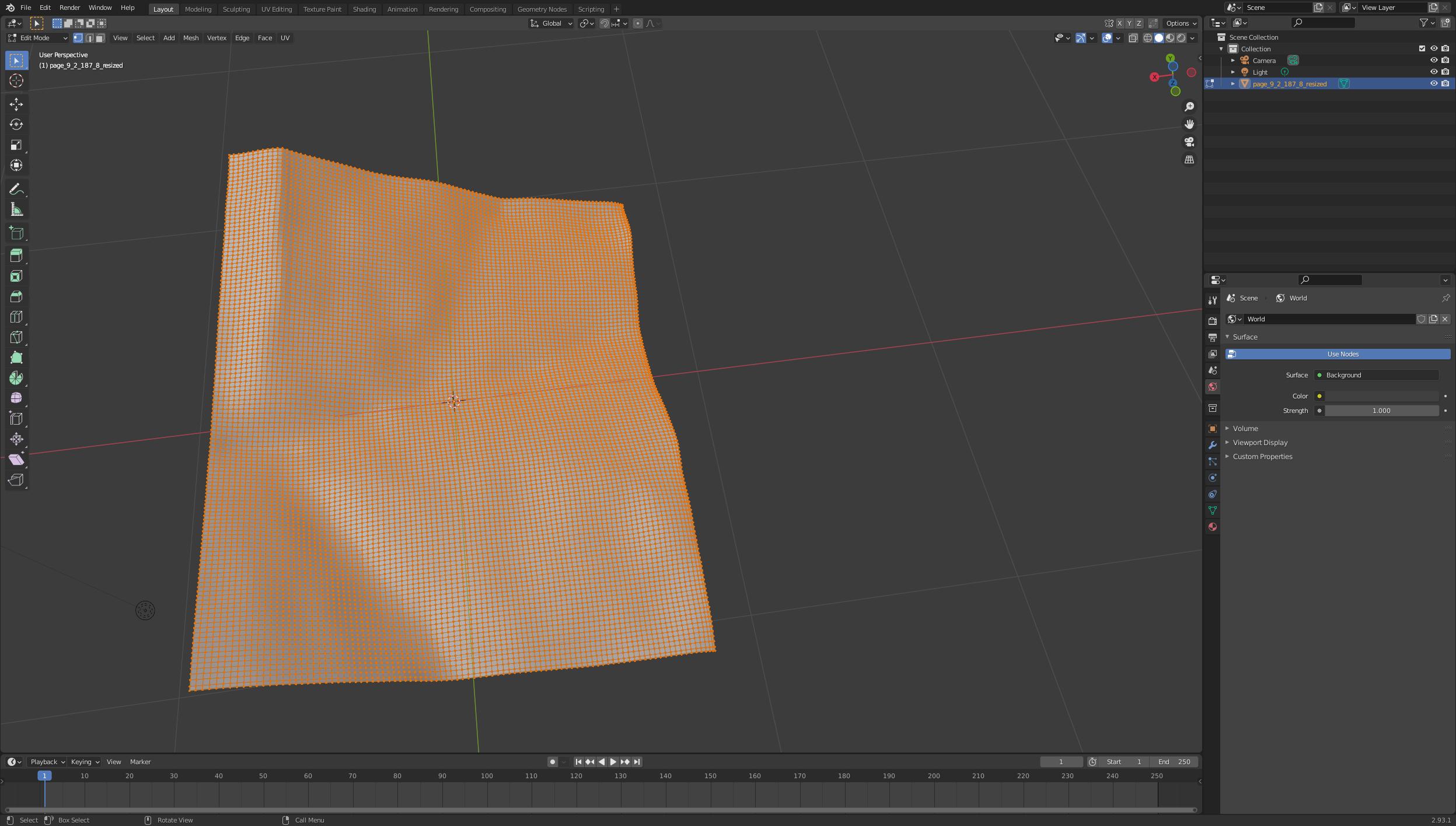The image size is (1456, 826).
Task: Select the Spin tool
Action: pos(16,378)
